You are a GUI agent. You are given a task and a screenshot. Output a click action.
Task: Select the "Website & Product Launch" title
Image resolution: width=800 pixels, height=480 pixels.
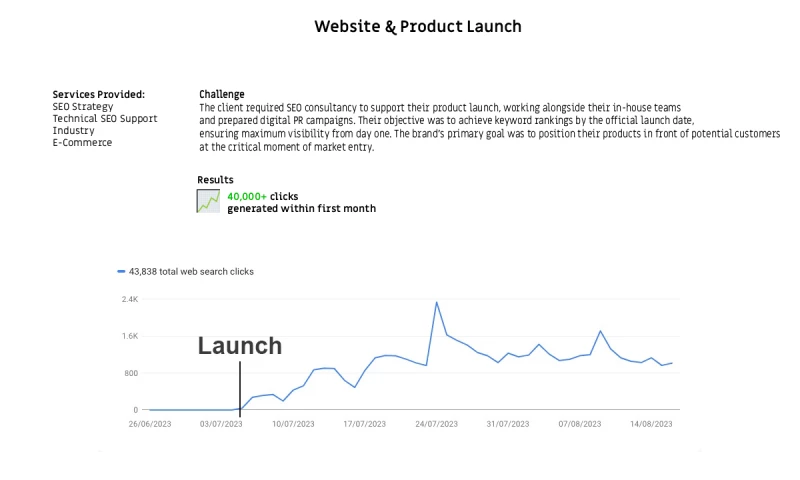tap(418, 26)
